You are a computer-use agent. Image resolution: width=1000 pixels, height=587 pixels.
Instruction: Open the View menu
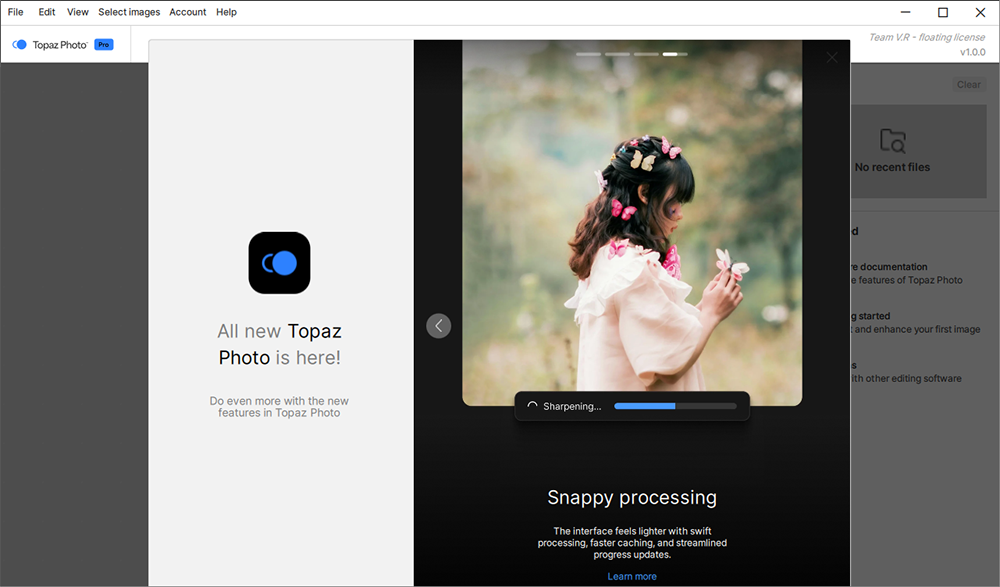click(x=77, y=12)
